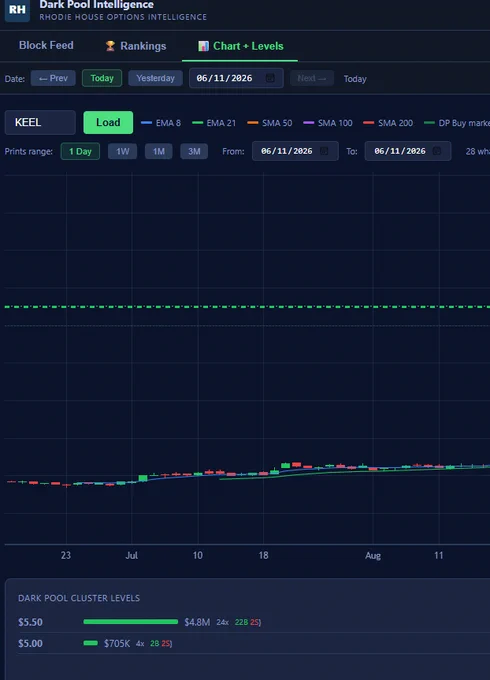490x680 pixels.
Task: Click the $5.00 cluster volume bar
Action: (91, 643)
